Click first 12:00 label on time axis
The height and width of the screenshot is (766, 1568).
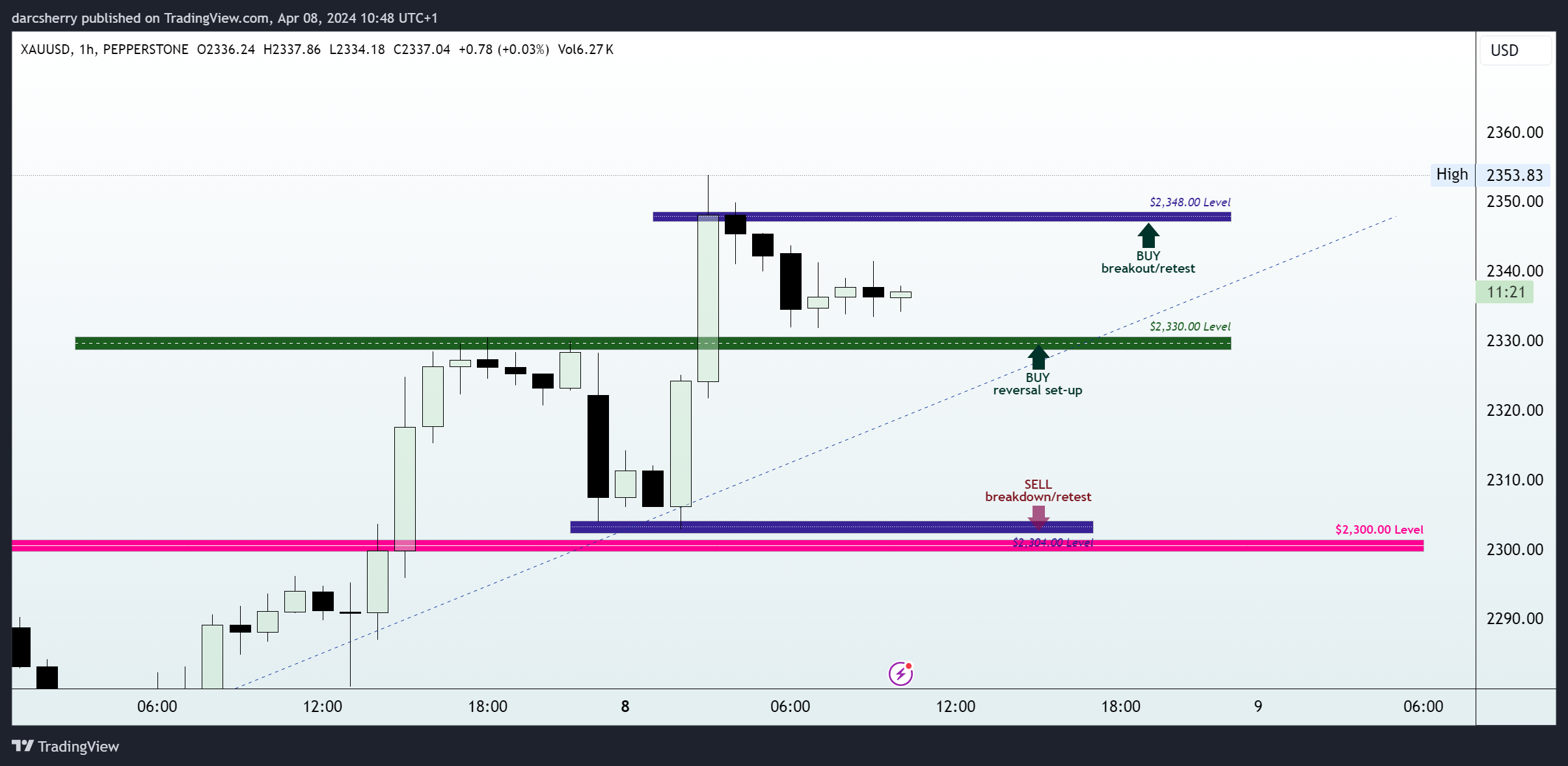(322, 707)
